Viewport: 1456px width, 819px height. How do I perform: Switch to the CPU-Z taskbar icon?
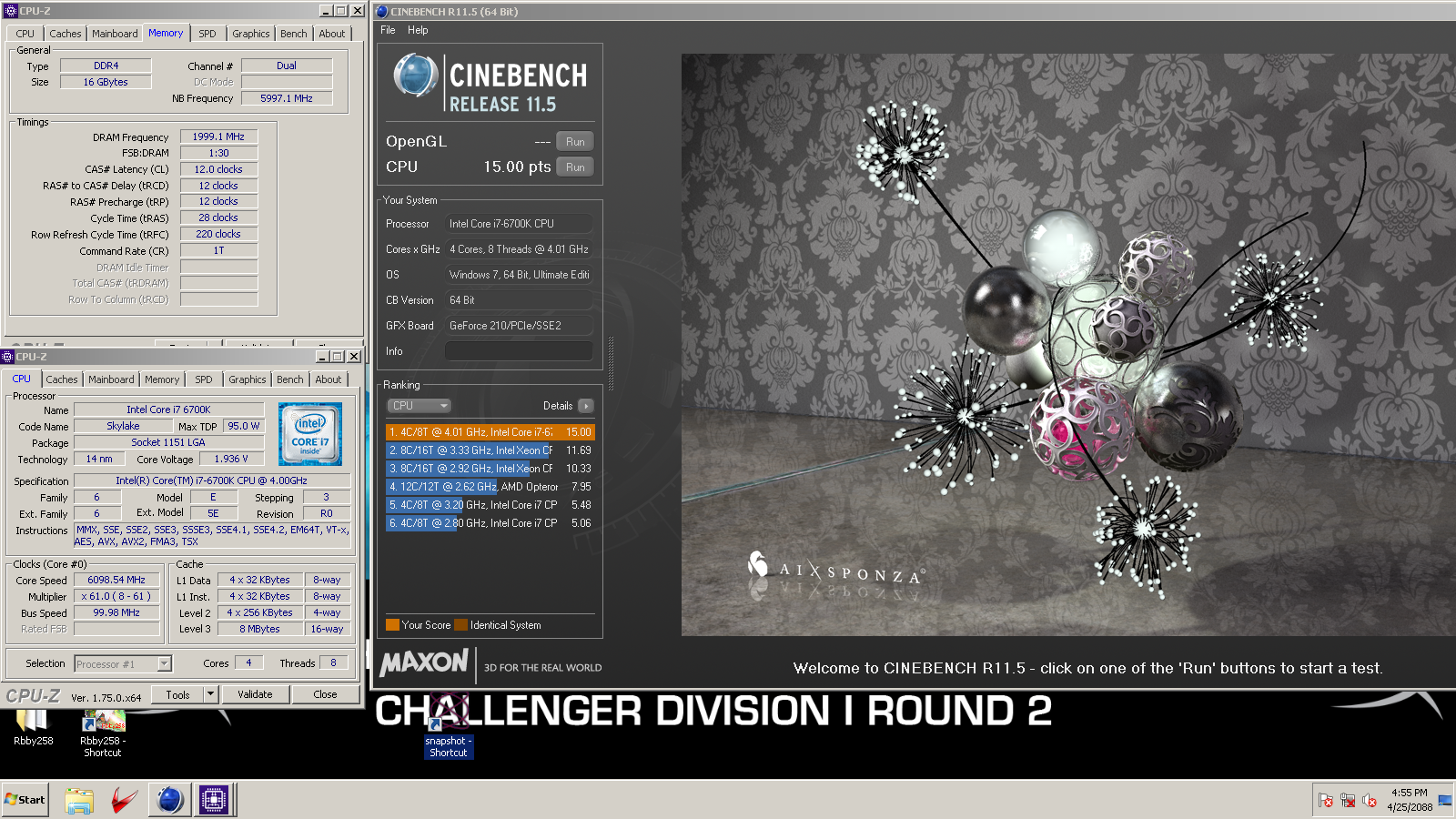coord(214,800)
